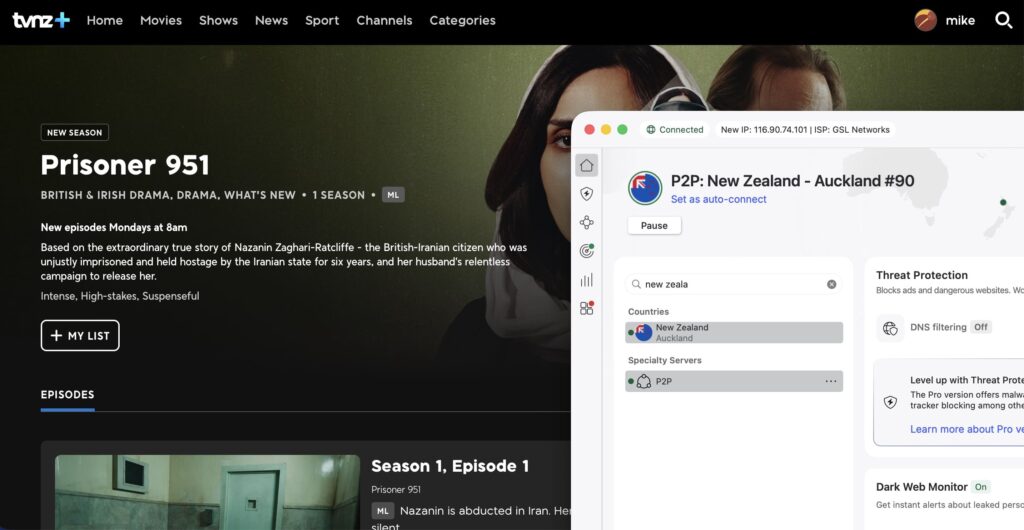Click the large New Zealand flag icon

[645, 188]
